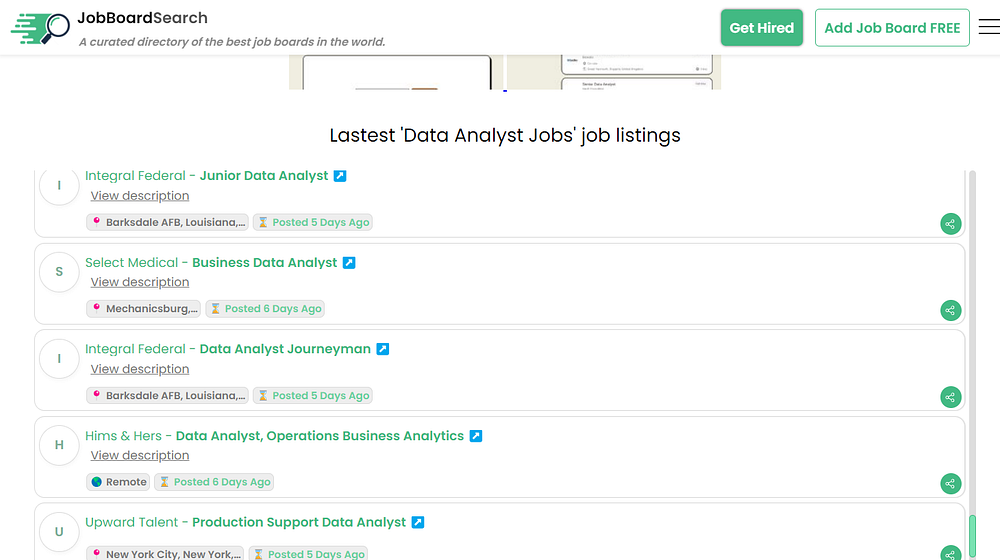Click Add Job Board FREE button

pyautogui.click(x=892, y=28)
